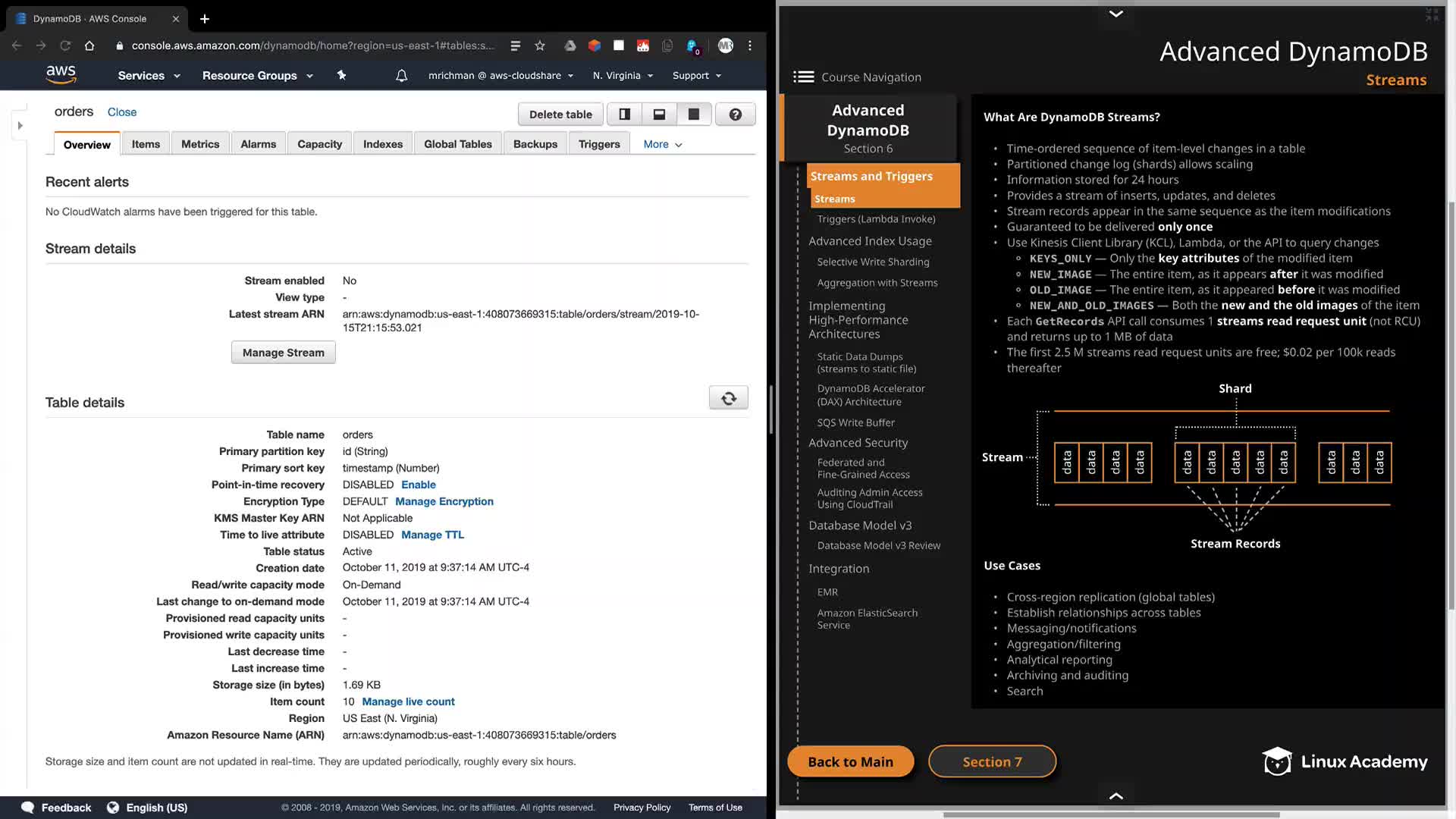This screenshot has width=1456, height=819.
Task: Switch to bottom panel layout icon
Action: [659, 115]
